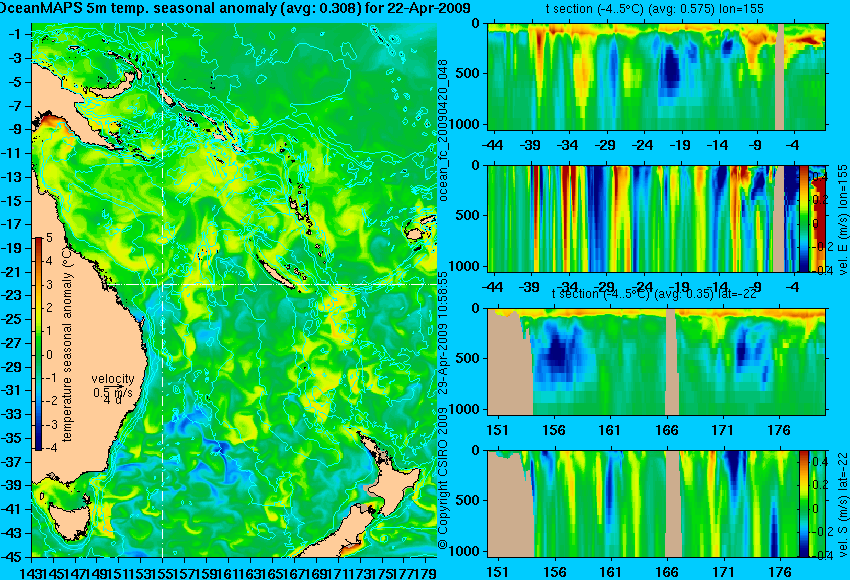Click the 'temperature seasonal anomaly (°C)' axis label
Image resolution: width=850 pixels, height=580 pixels.
67,344
